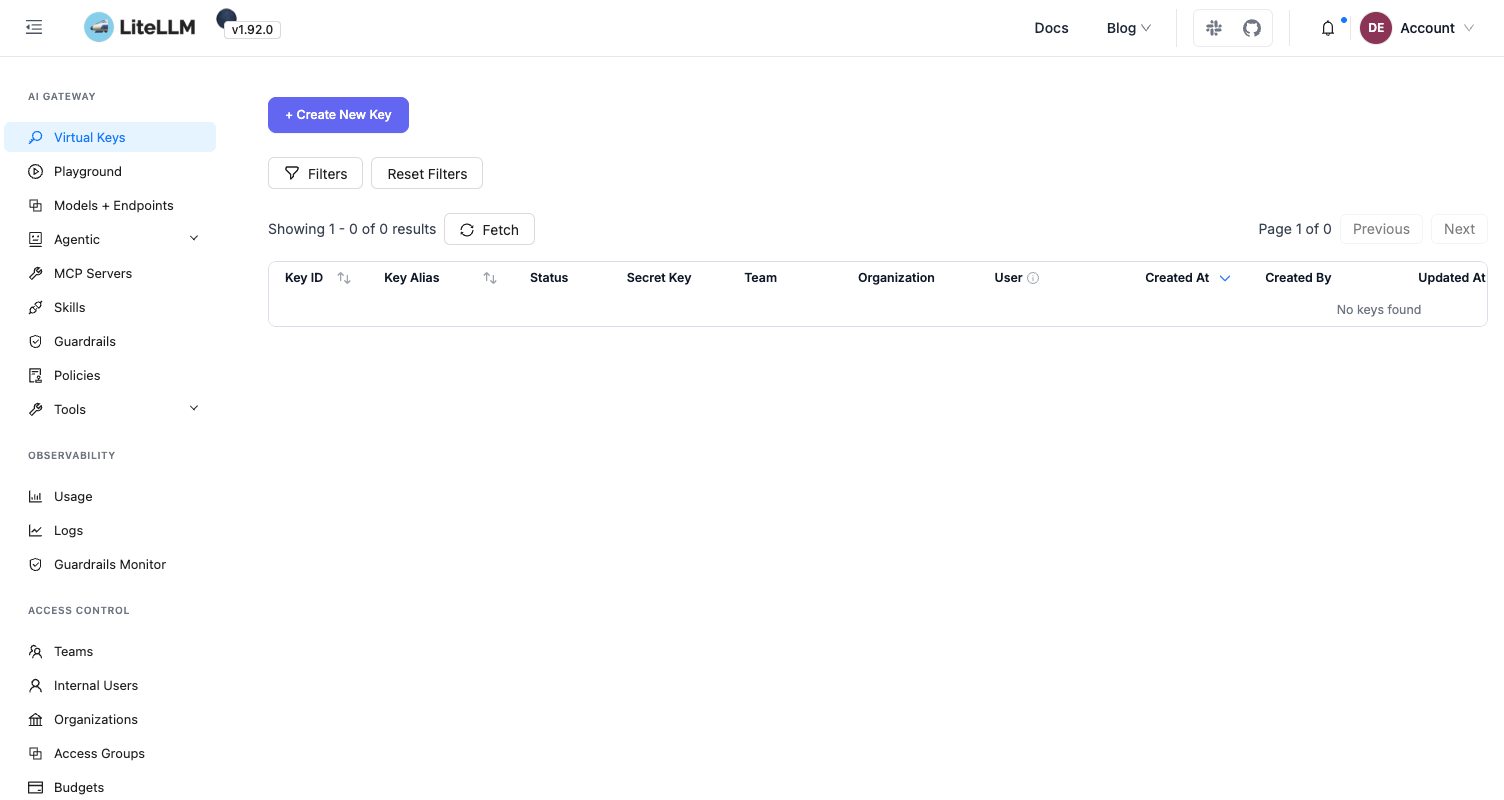The height and width of the screenshot is (800, 1504).
Task: Click the MCP Servers wrench icon
Action: pyautogui.click(x=36, y=274)
